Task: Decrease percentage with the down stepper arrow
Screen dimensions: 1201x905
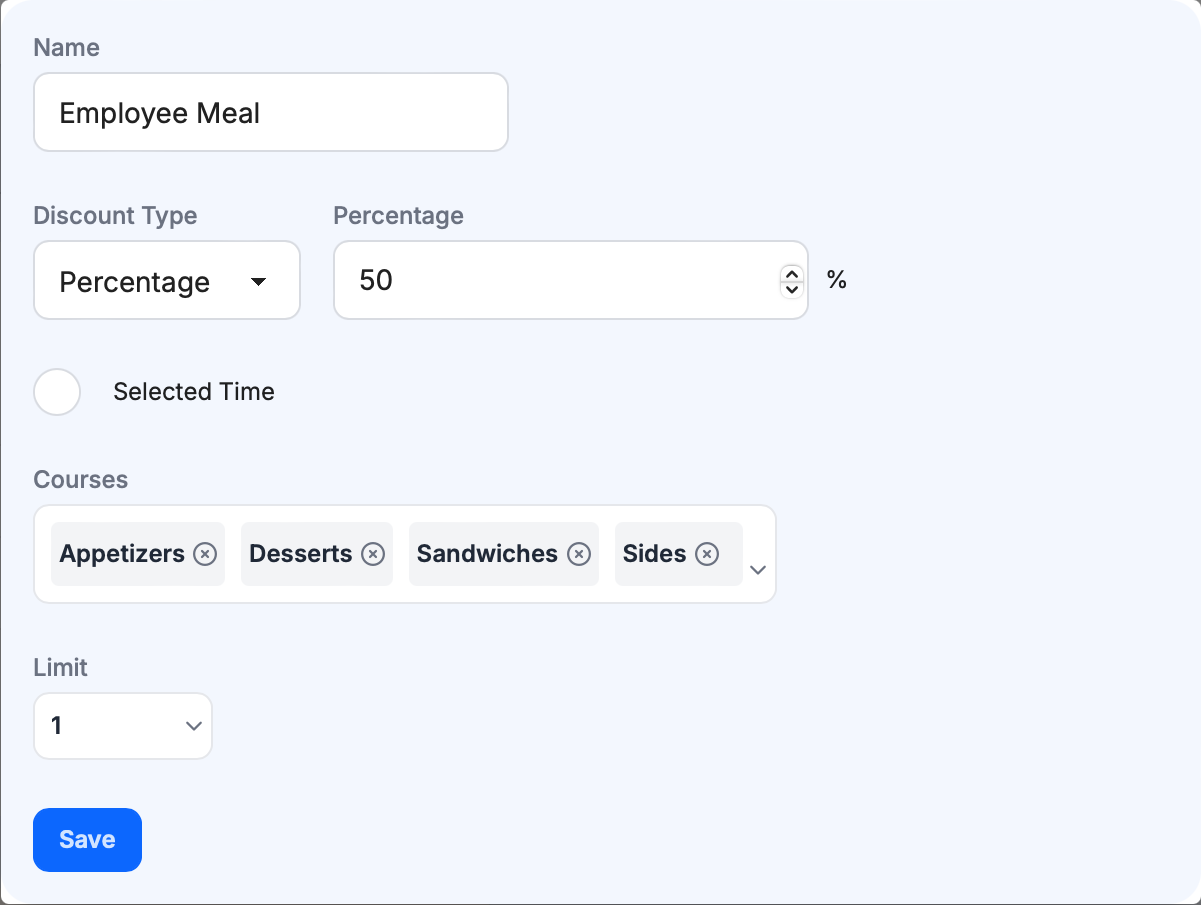Action: pyautogui.click(x=792, y=289)
